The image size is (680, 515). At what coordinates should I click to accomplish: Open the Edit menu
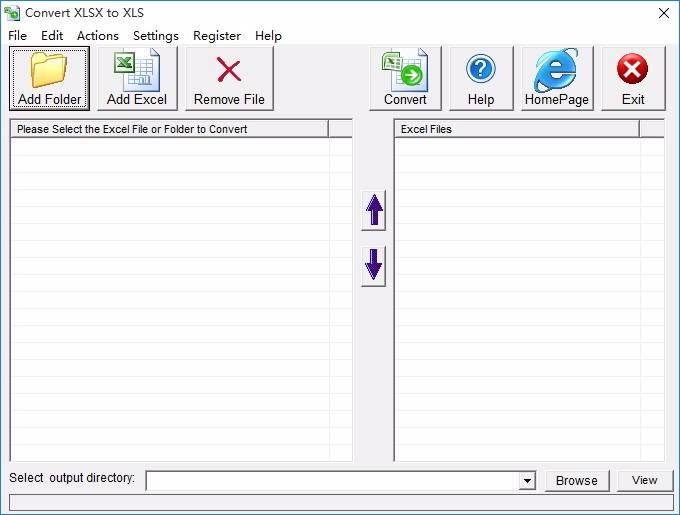(x=52, y=36)
